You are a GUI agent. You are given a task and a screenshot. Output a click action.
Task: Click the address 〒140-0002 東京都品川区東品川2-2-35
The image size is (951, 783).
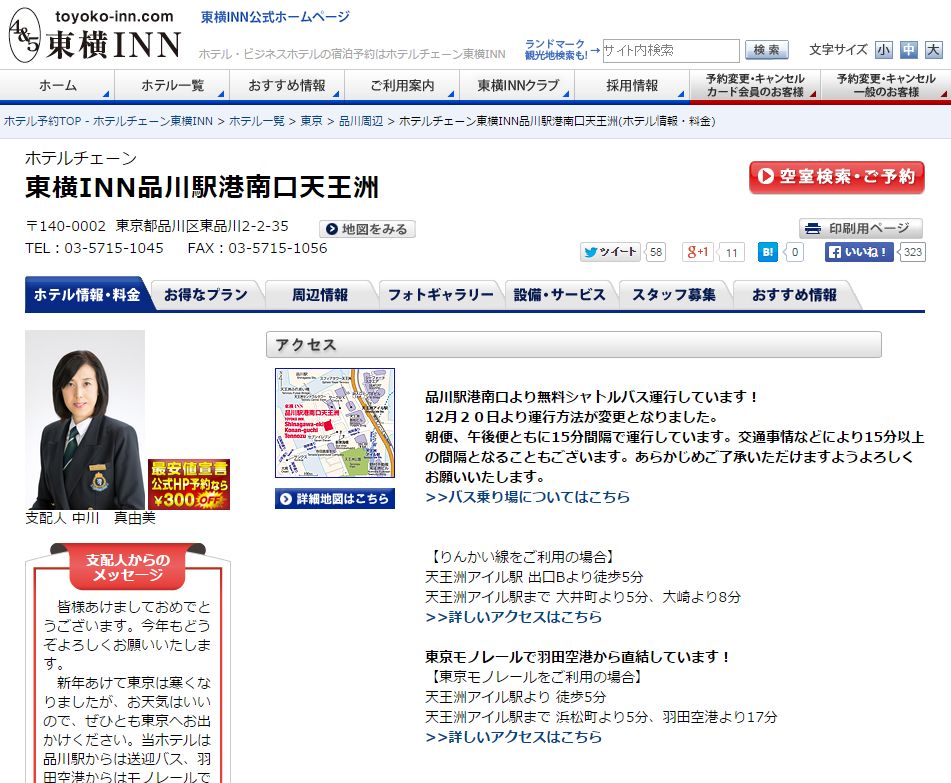coord(157,226)
